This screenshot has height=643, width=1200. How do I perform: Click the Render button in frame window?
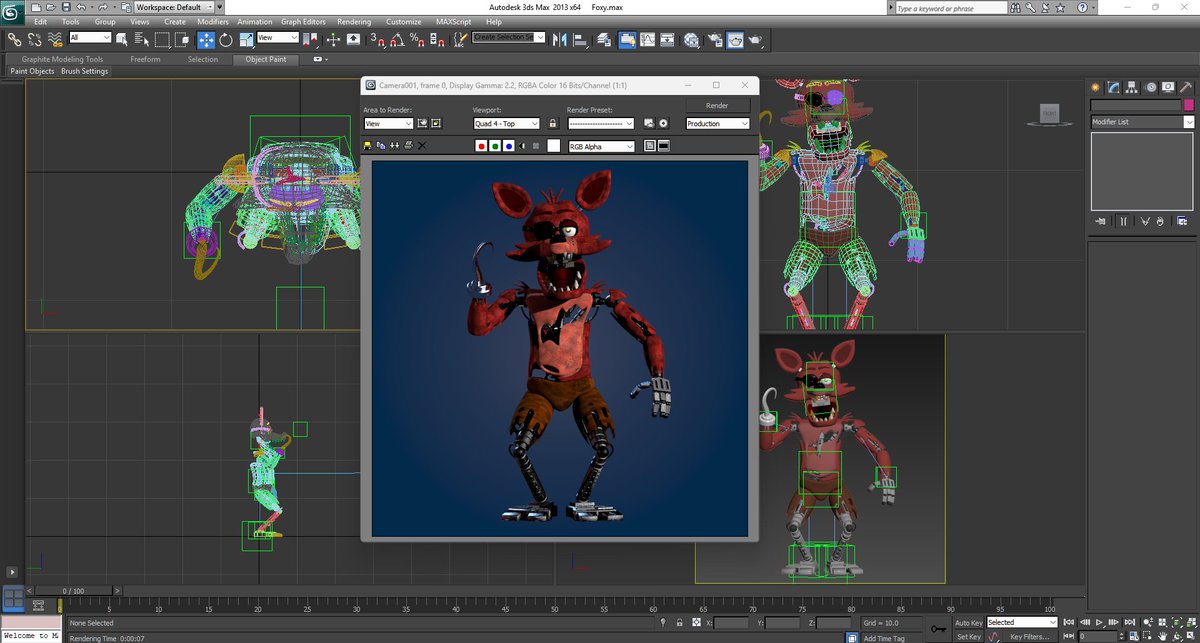point(717,105)
